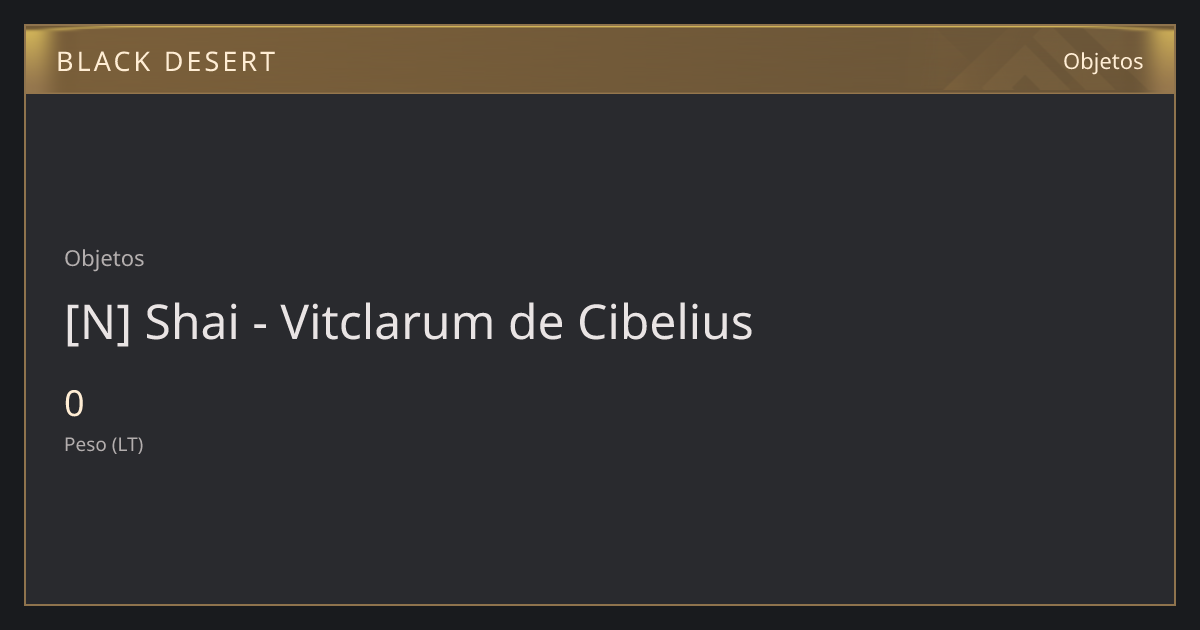Click the BLACK DESERT header logo text
1200x630 pixels.
point(166,62)
